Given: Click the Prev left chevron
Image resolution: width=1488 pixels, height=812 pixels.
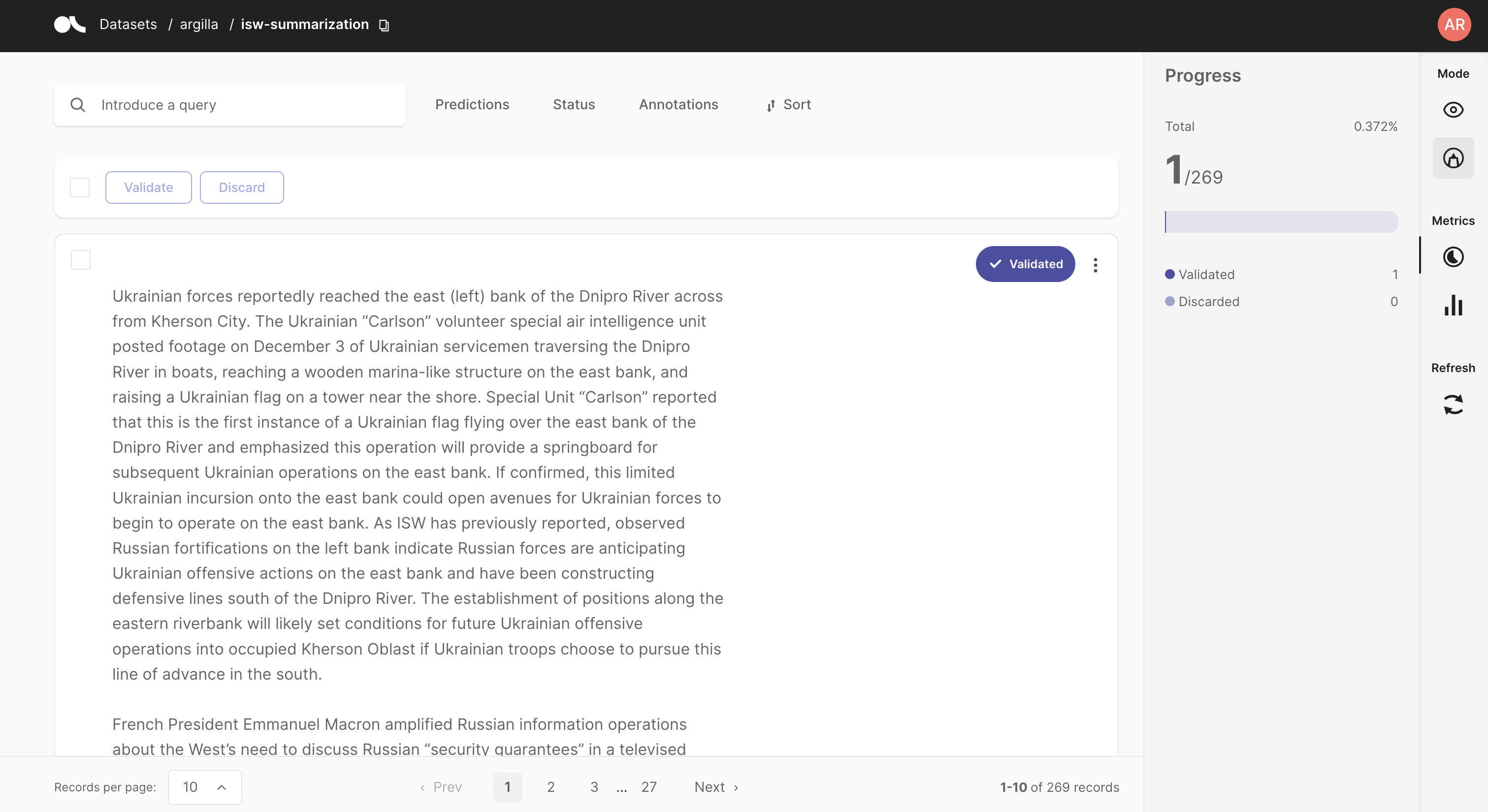Looking at the screenshot, I should [x=422, y=787].
